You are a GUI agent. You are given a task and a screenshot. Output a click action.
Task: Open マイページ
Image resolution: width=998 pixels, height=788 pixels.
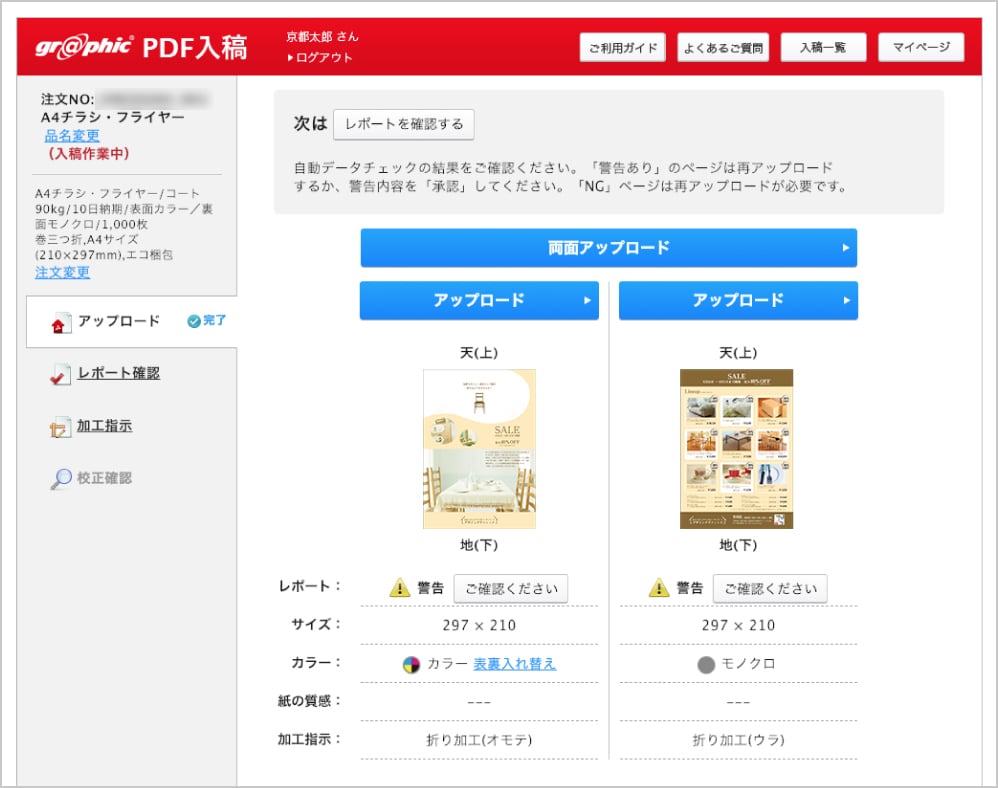(x=920, y=47)
